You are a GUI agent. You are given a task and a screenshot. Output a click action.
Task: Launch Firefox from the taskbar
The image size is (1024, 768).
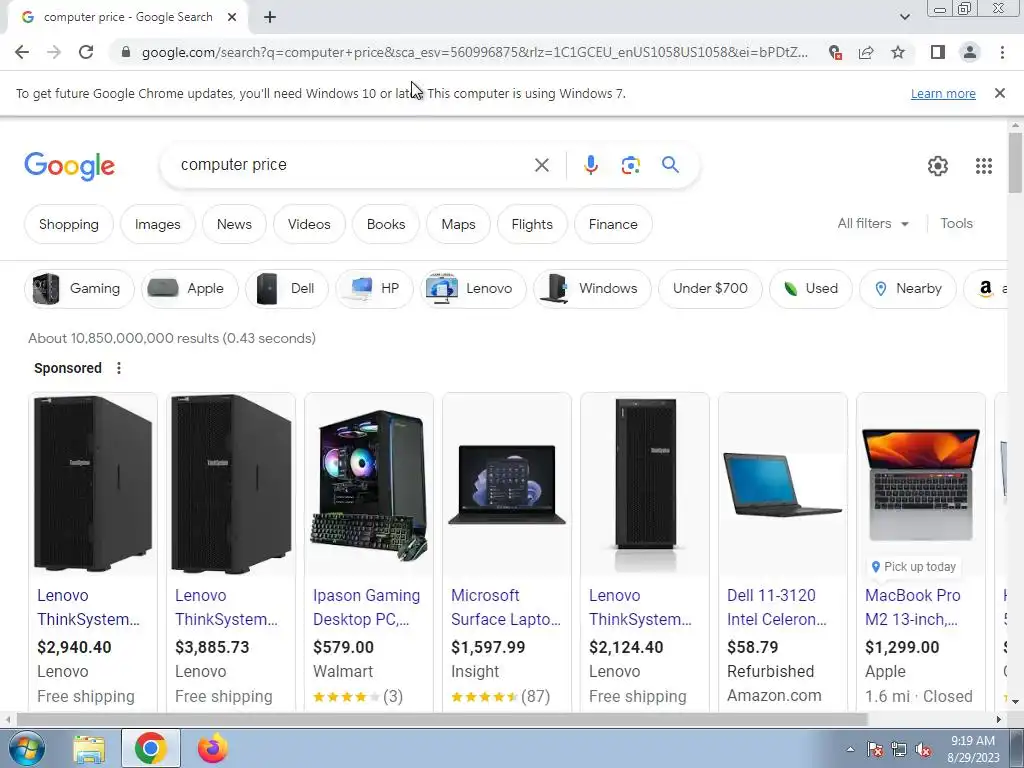pyautogui.click(x=213, y=748)
